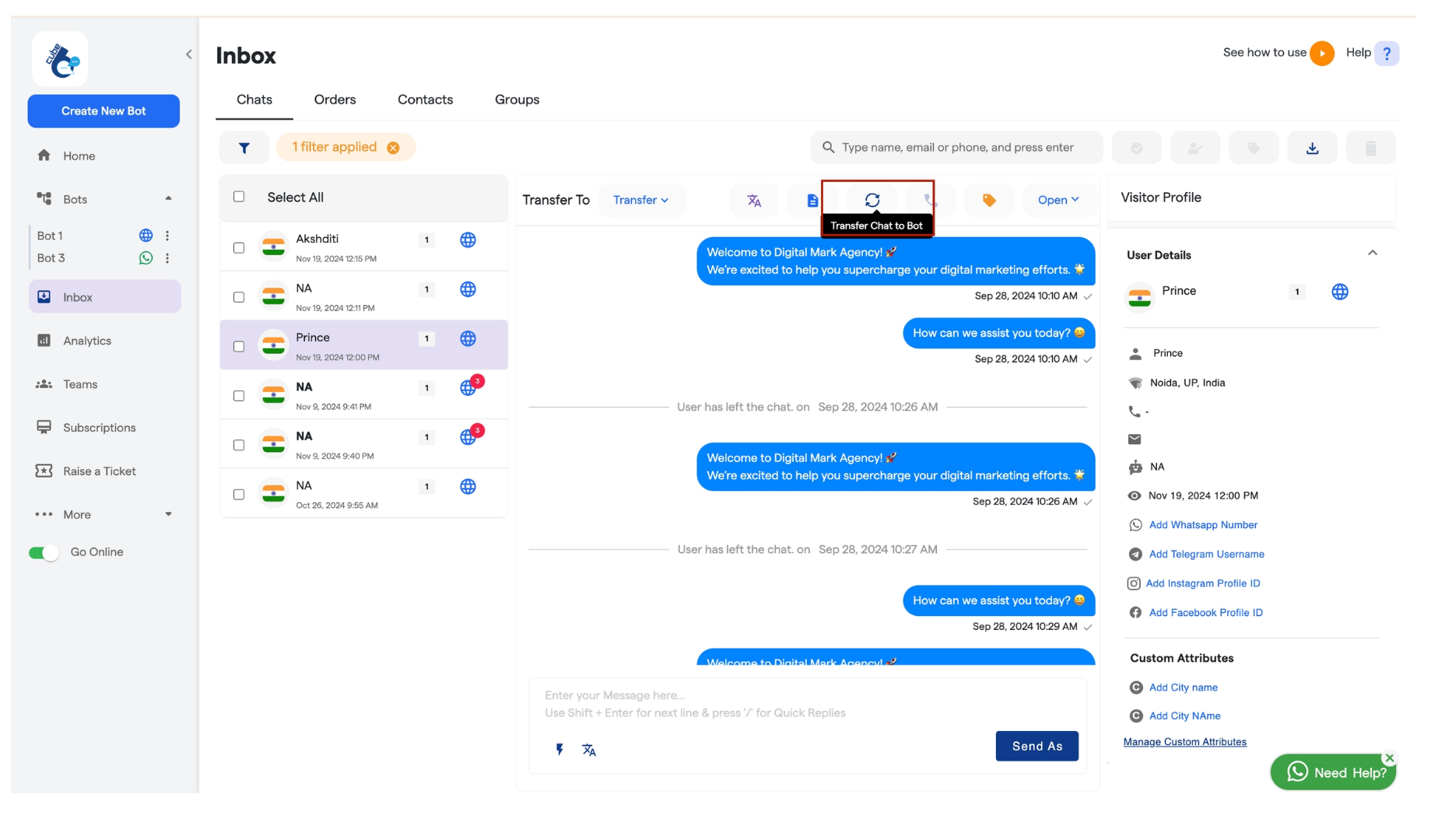Click the resolve checkmark icon next to search

pos(1136,148)
